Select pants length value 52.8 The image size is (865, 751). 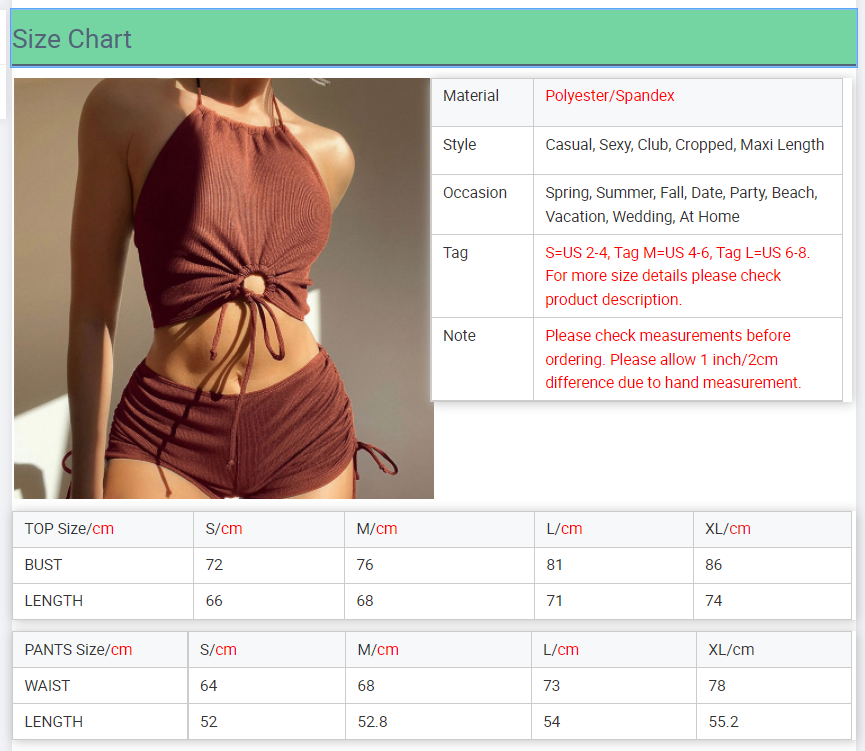point(372,722)
